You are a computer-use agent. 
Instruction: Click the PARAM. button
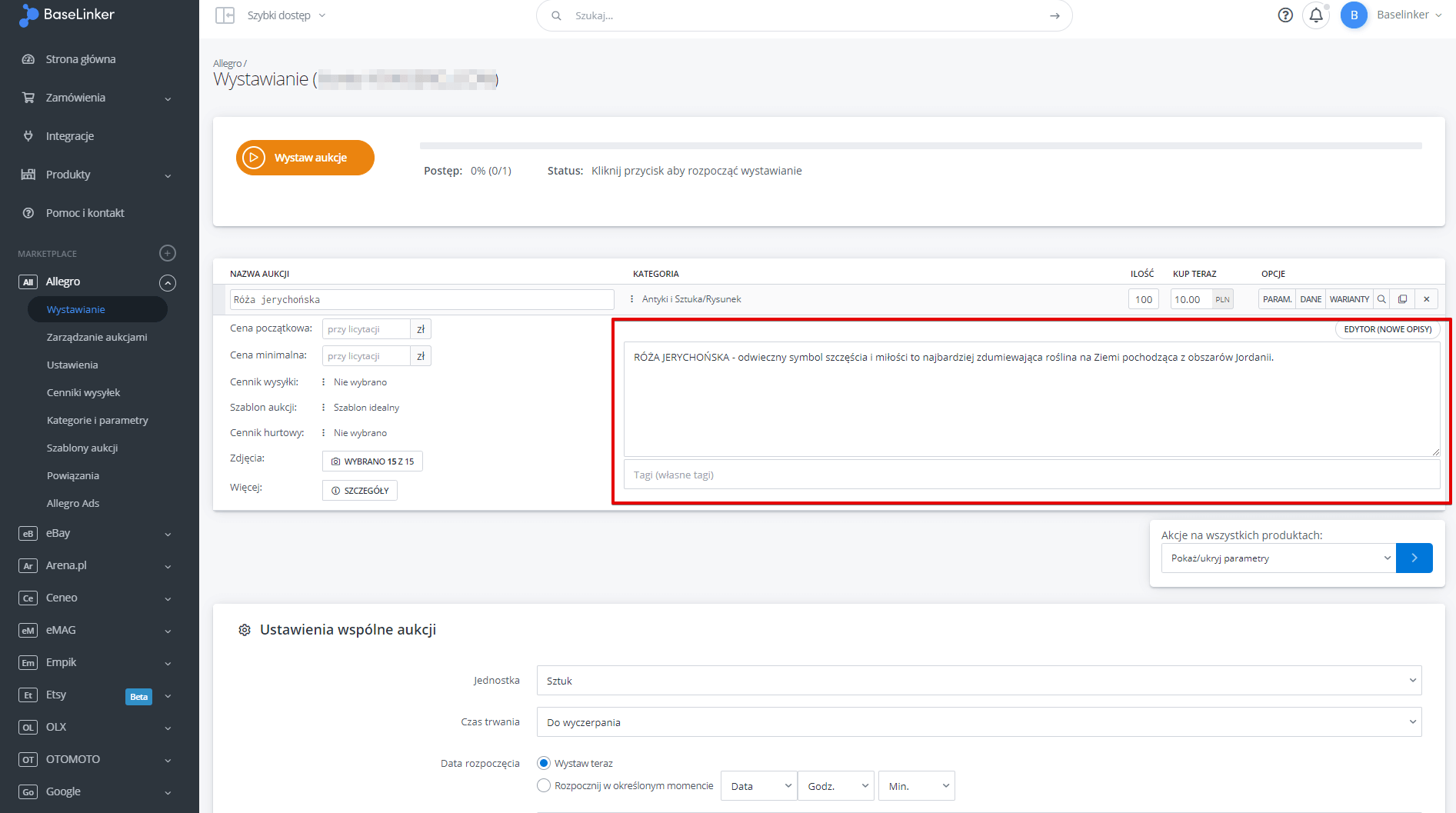(1277, 299)
